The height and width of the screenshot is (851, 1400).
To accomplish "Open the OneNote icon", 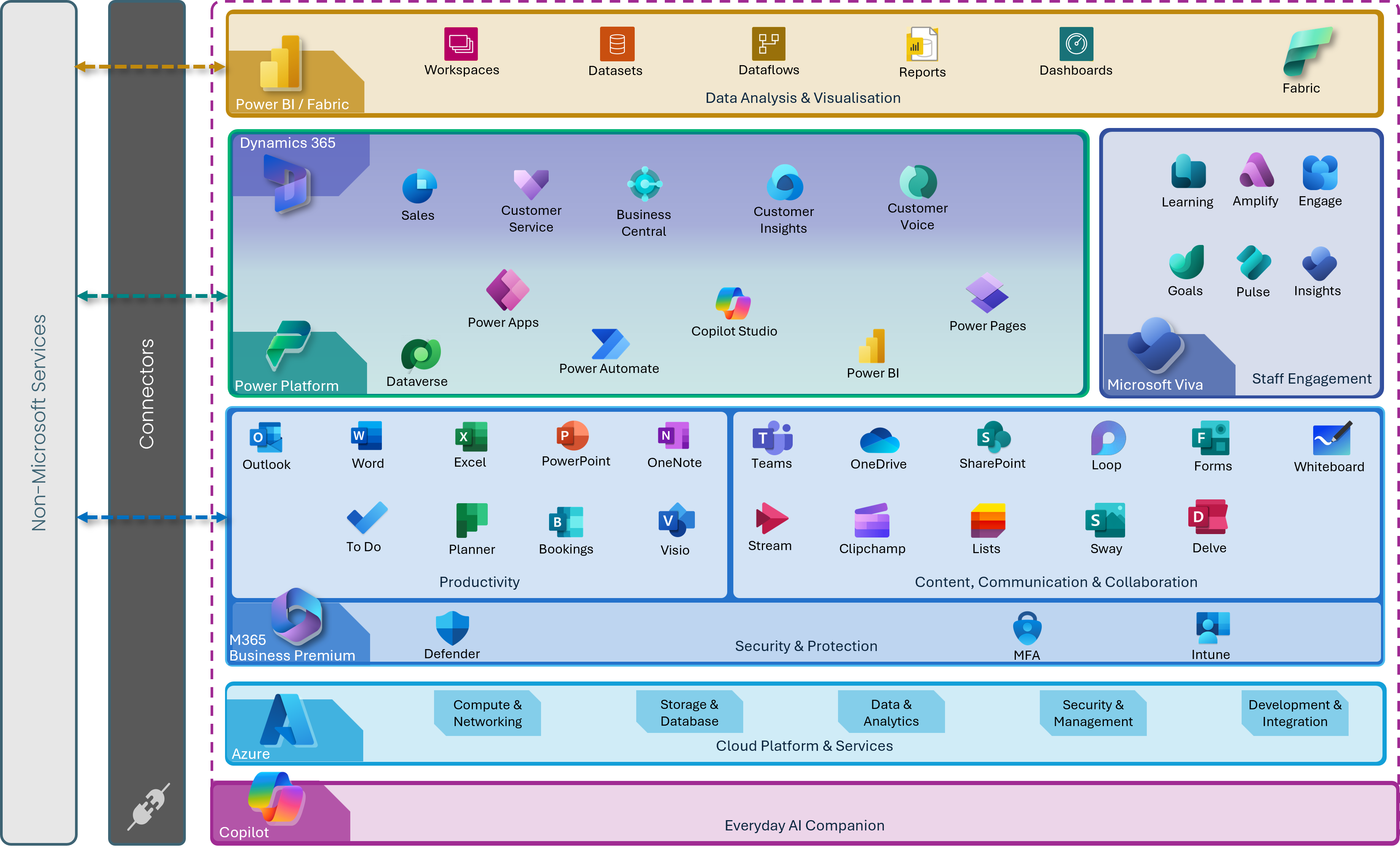I will click(x=673, y=435).
